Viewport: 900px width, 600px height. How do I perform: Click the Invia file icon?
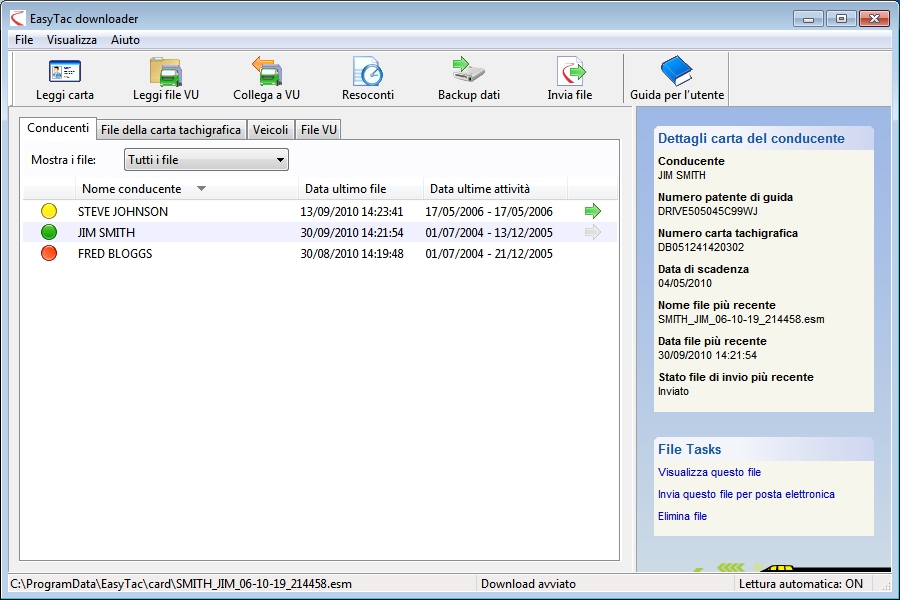[x=570, y=72]
